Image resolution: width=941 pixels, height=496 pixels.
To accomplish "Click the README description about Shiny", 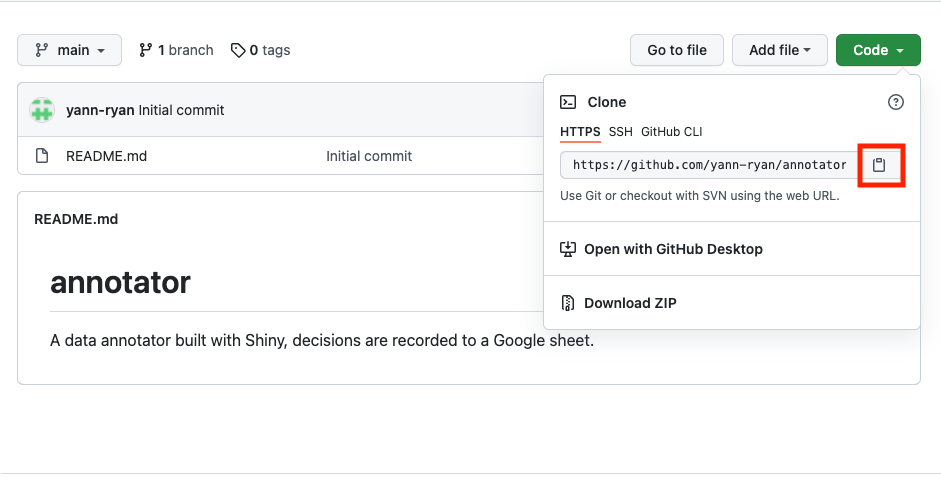I will pos(322,340).
